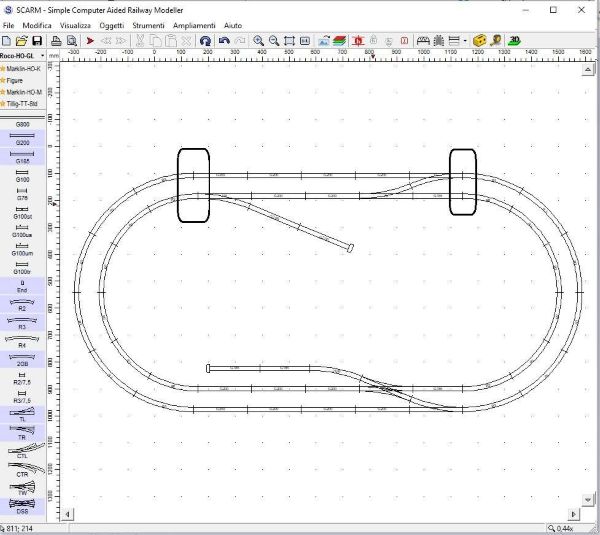Open the Ampliamenti menu
Viewport: 600px width, 535px height.
click(194, 24)
